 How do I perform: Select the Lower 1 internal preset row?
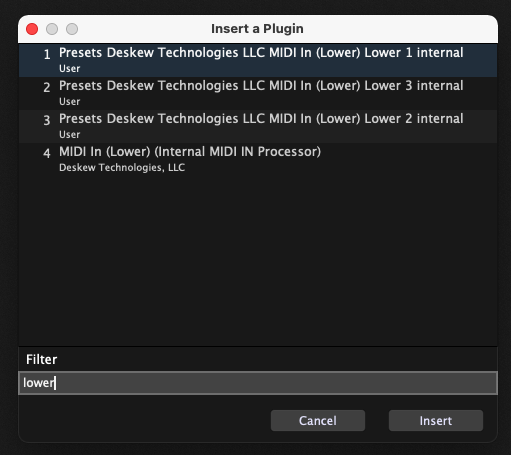pyautogui.click(x=258, y=60)
